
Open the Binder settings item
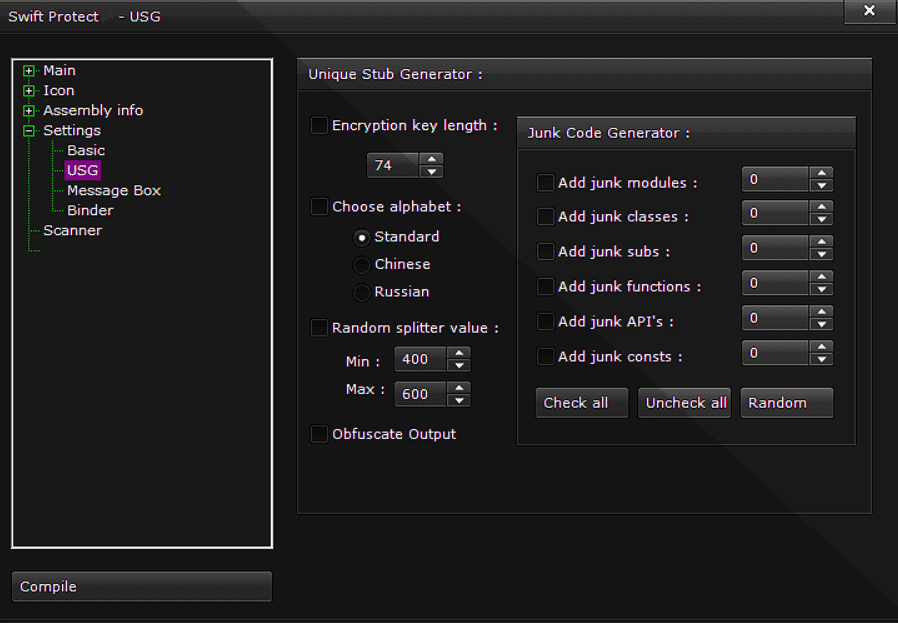[90, 210]
